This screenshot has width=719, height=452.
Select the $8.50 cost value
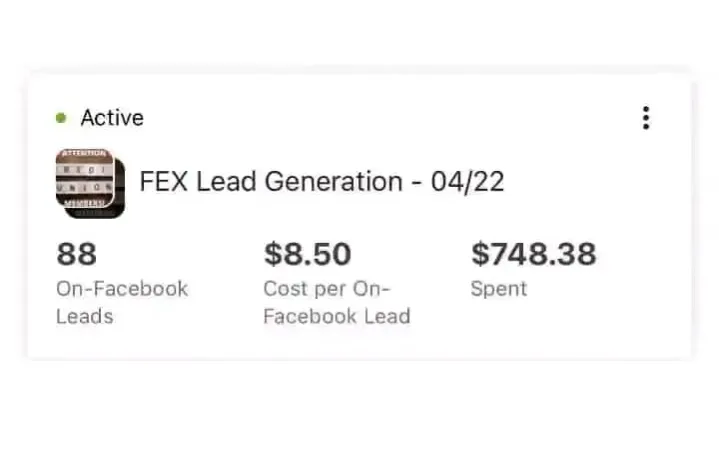coord(307,254)
